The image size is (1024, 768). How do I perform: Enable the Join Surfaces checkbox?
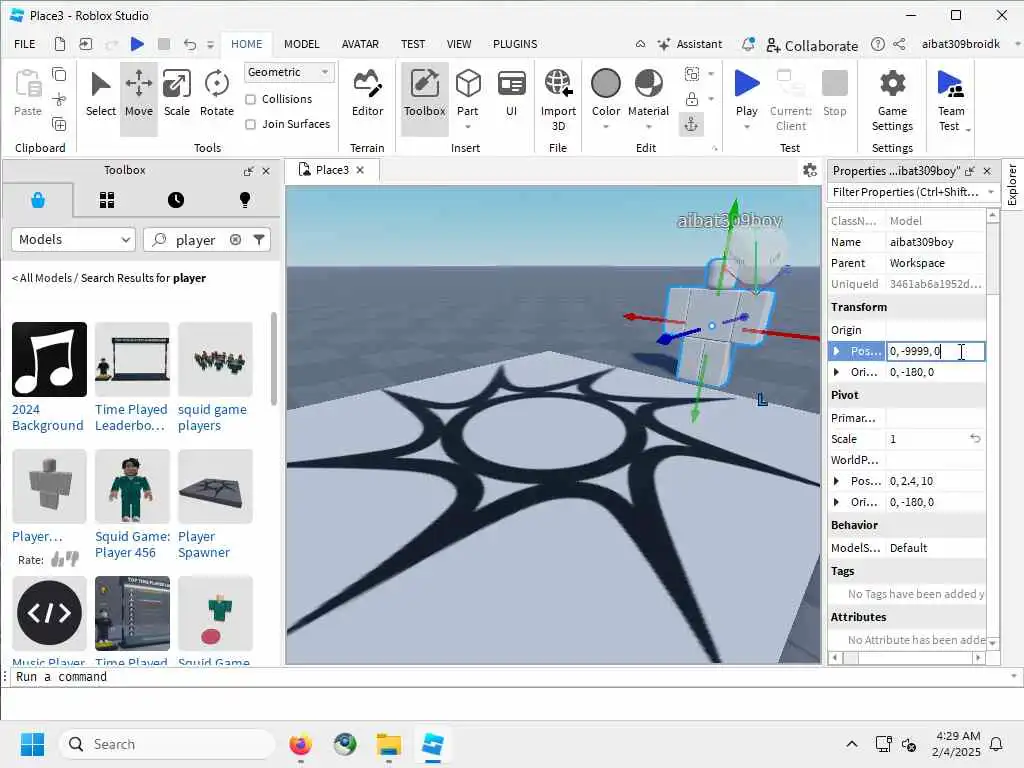(250, 124)
